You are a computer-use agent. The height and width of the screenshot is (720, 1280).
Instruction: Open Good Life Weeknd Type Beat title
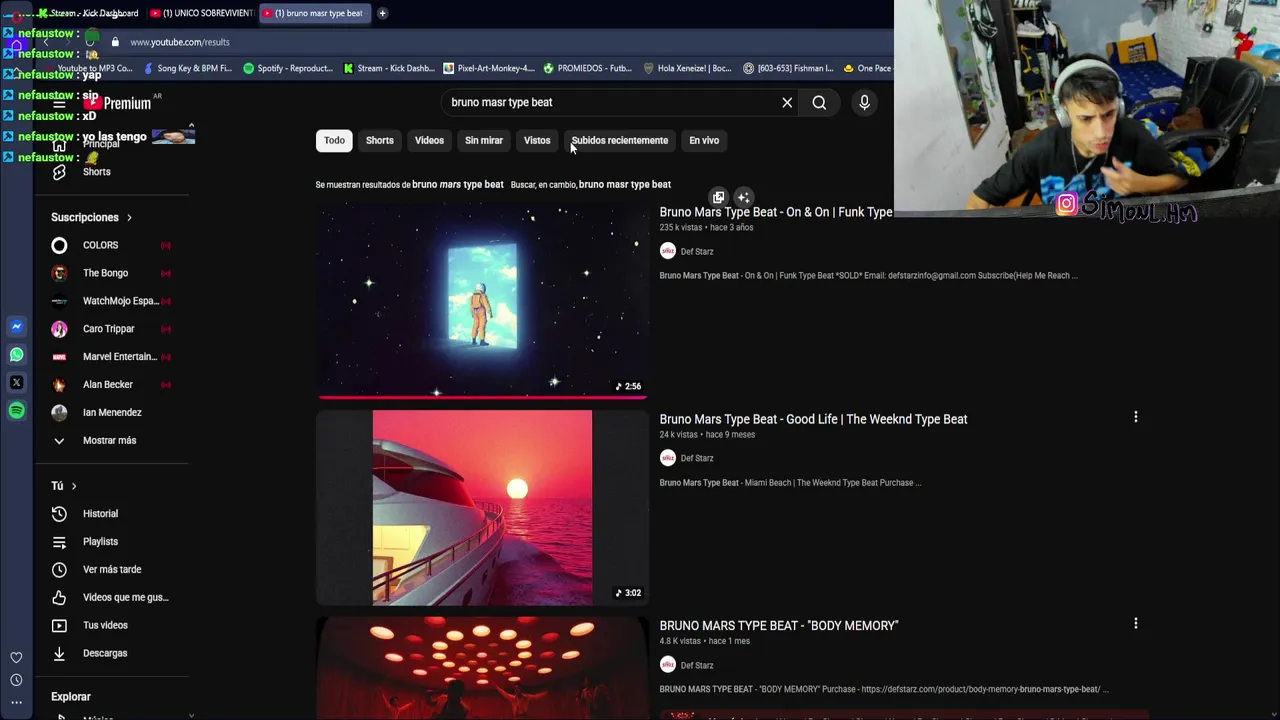pyautogui.click(x=813, y=419)
